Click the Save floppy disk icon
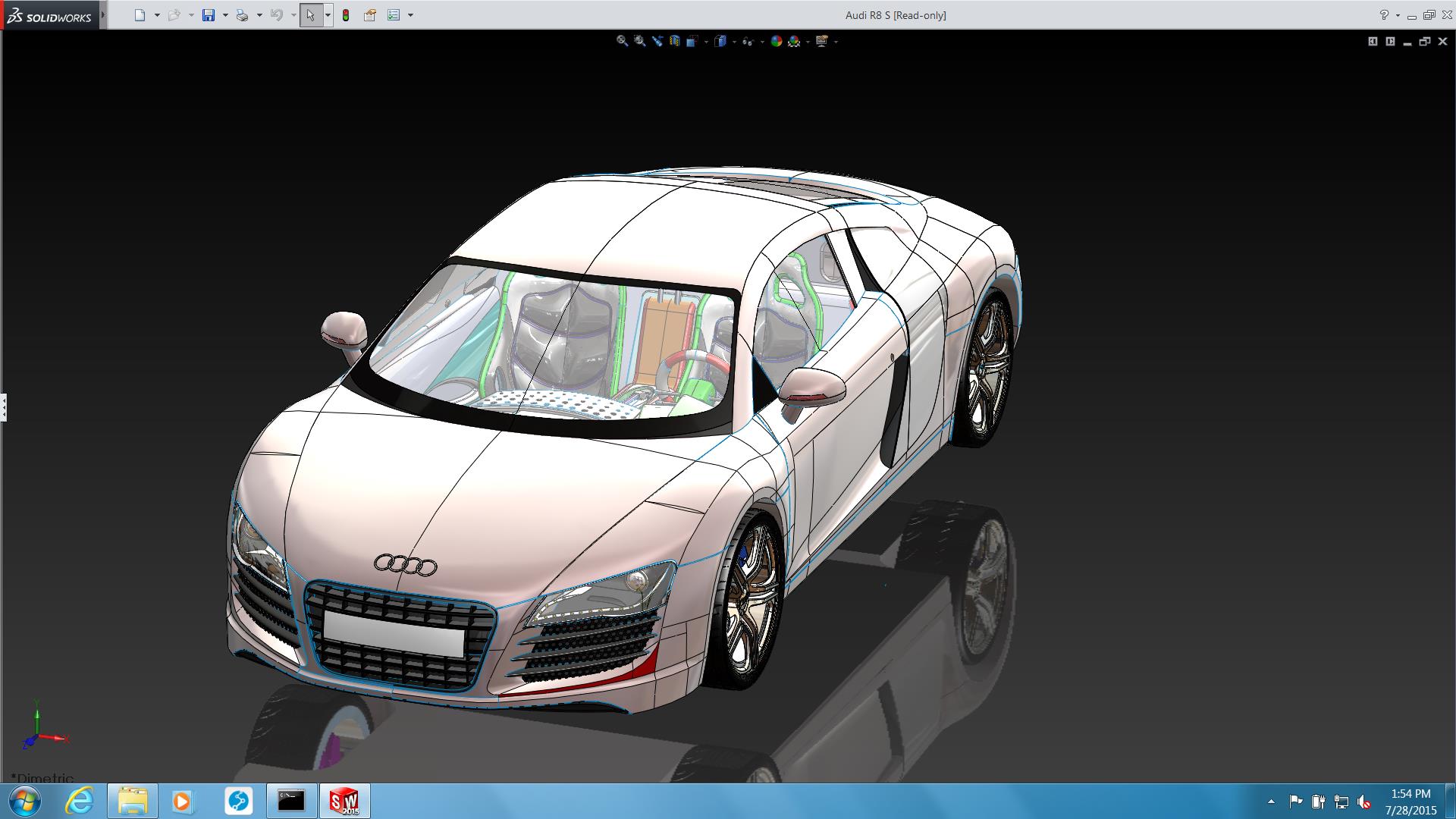This screenshot has height=819, width=1456. (209, 15)
